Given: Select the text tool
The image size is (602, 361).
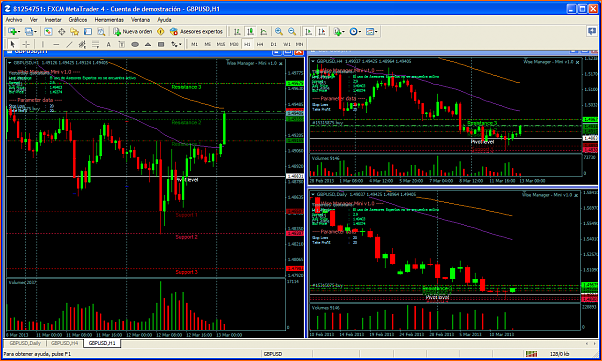Looking at the screenshot, I should [x=109, y=45].
